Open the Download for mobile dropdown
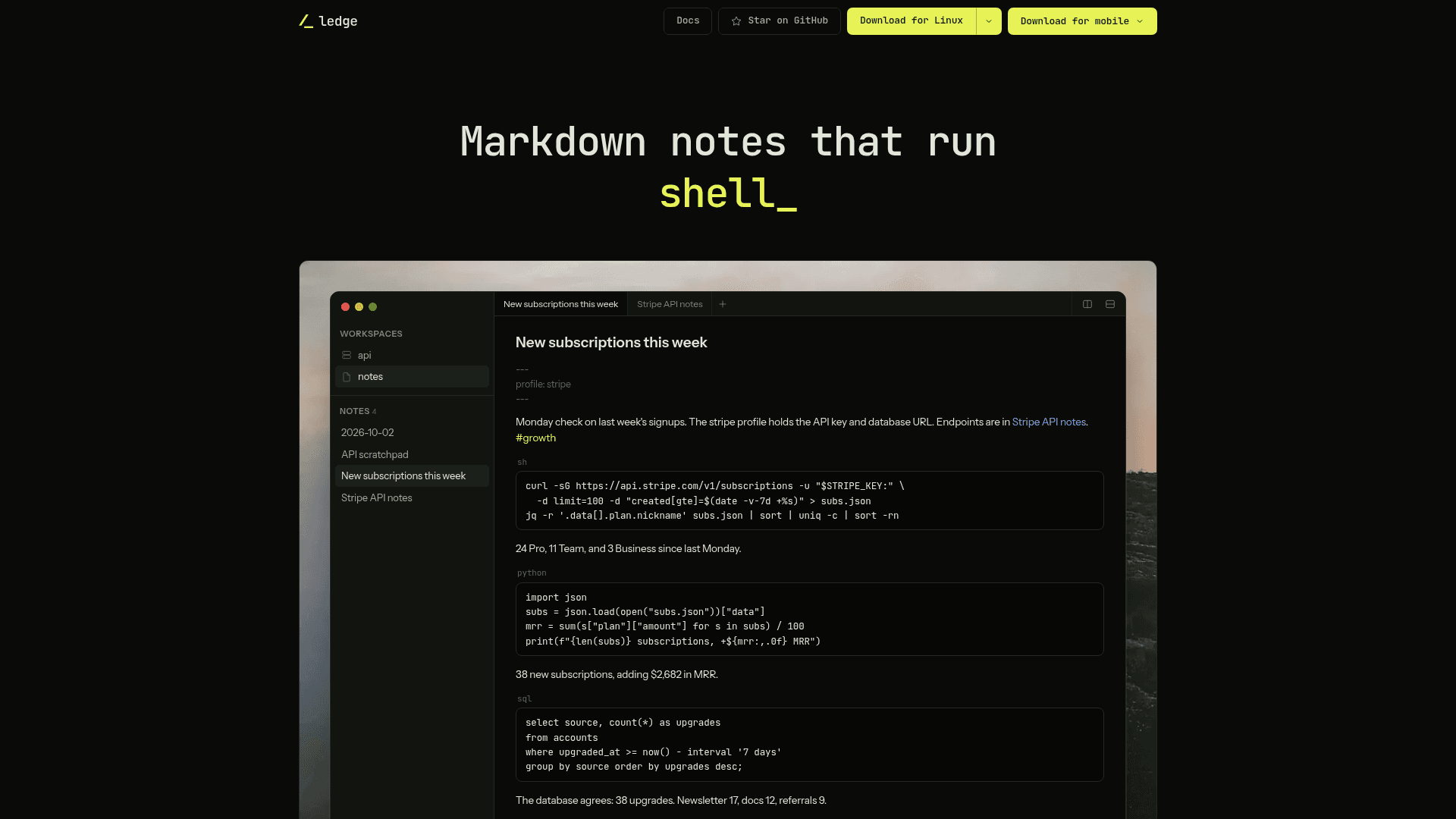 point(1082,21)
